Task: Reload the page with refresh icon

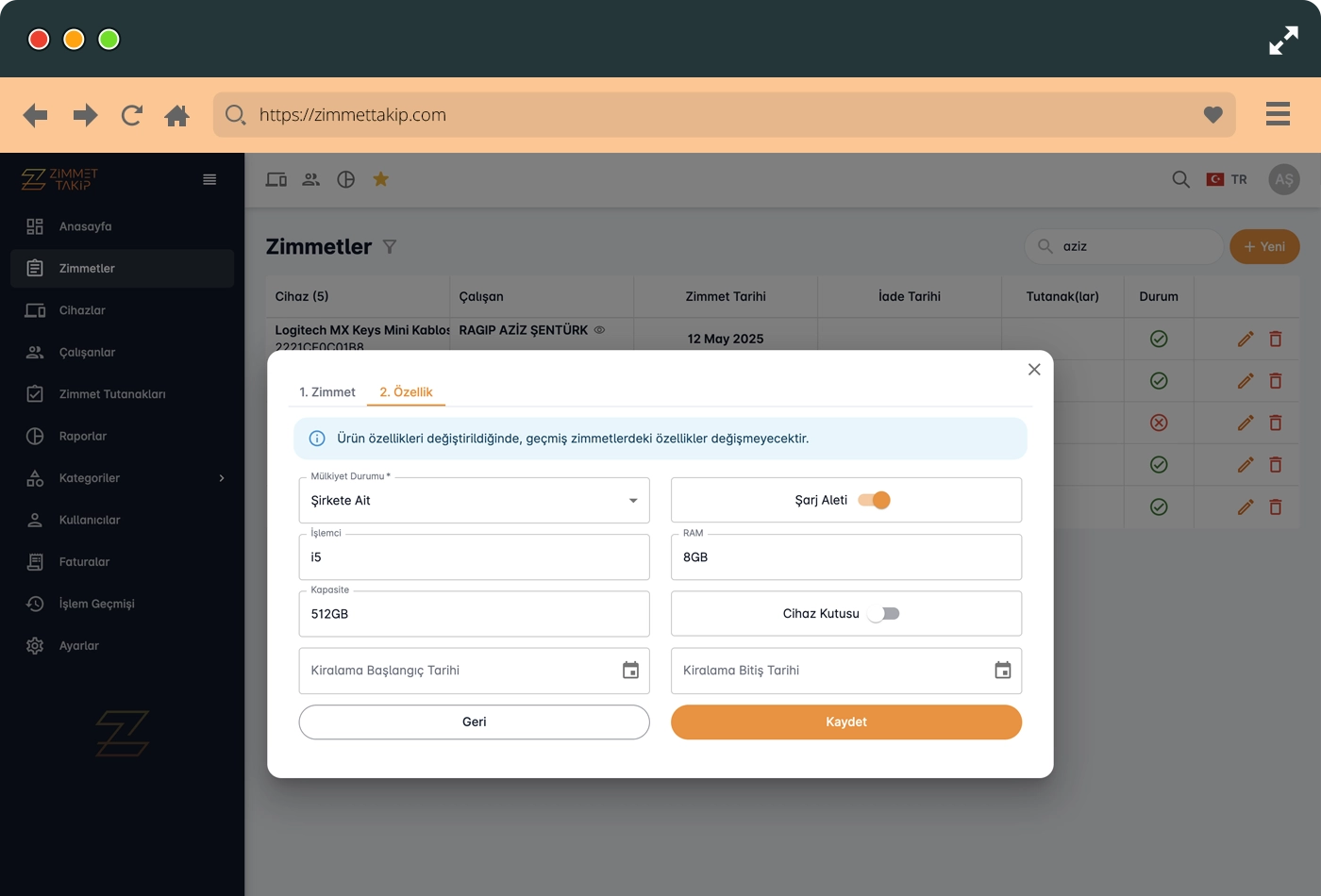Action: 132,115
